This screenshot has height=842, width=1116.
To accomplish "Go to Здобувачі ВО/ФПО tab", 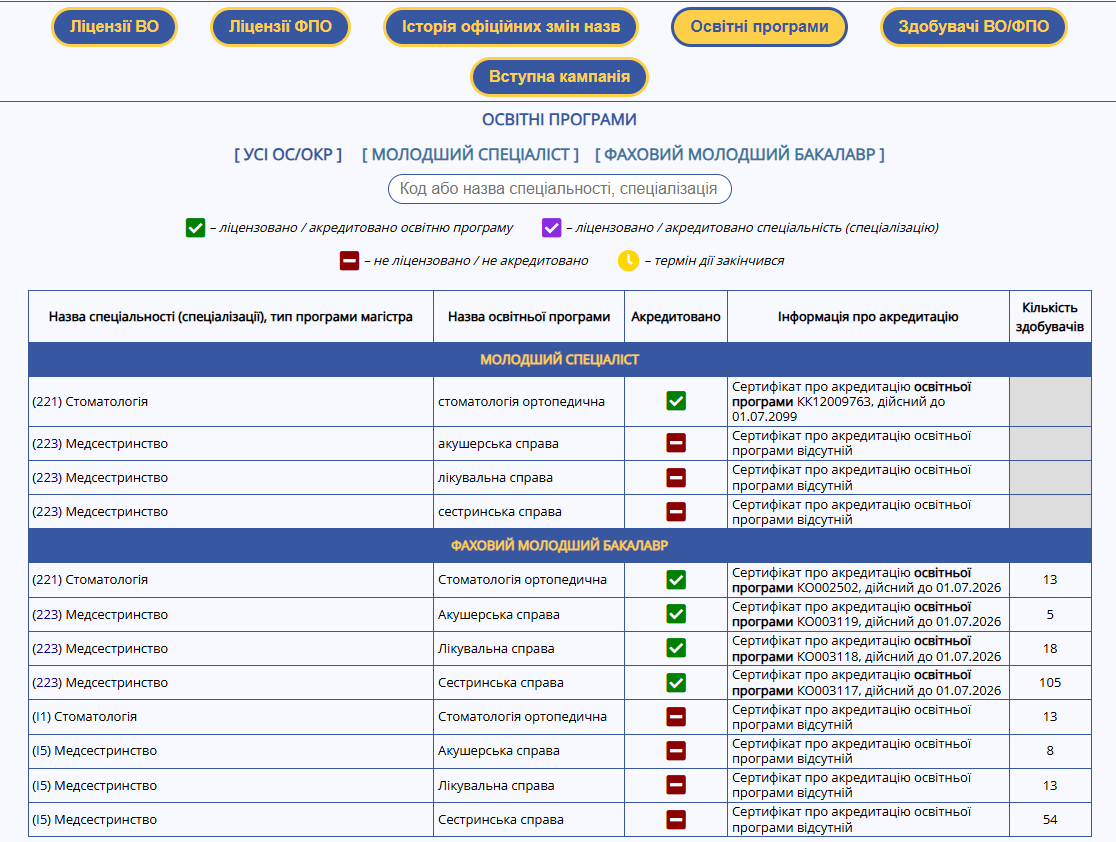I will click(973, 27).
